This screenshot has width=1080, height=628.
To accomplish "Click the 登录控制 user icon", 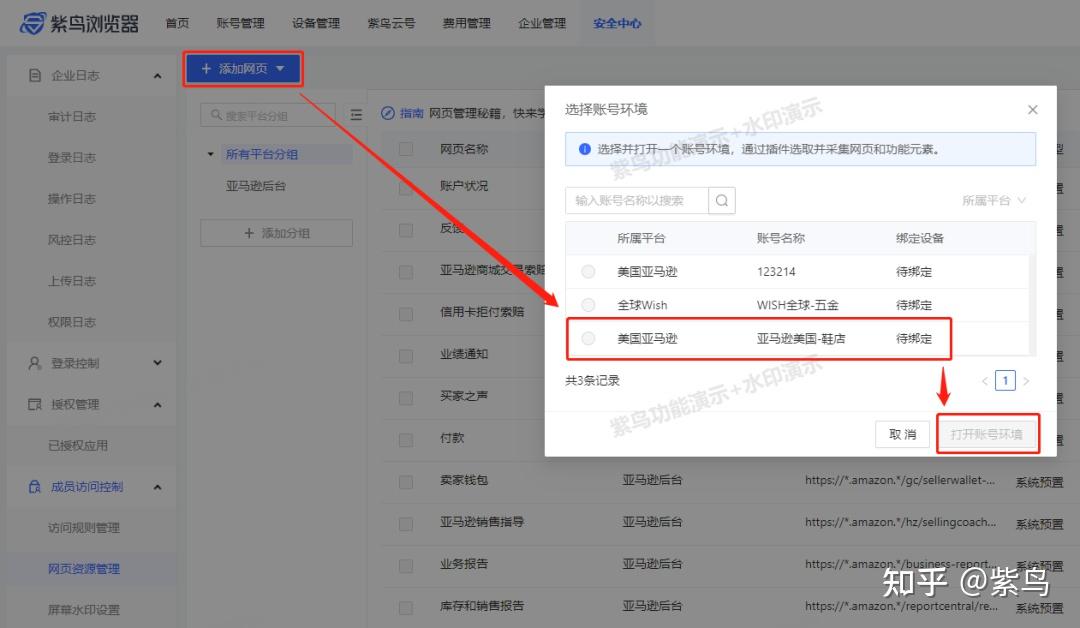I will point(34,363).
